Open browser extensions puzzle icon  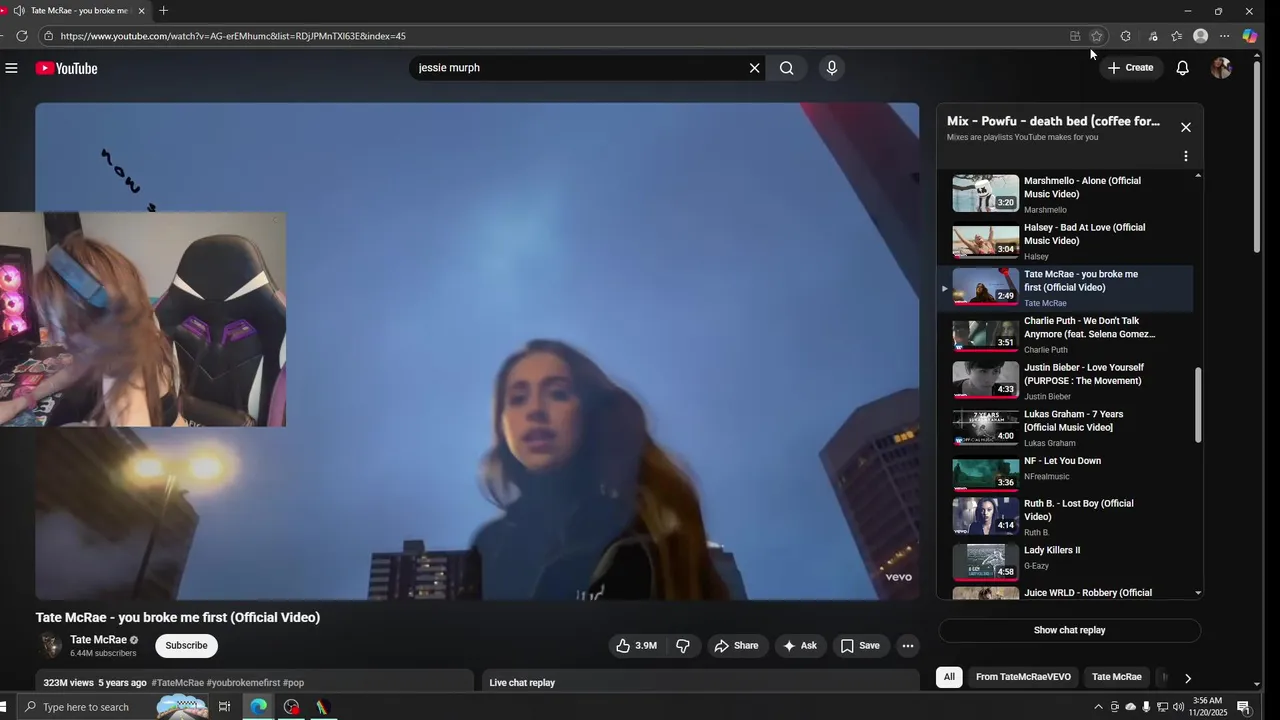[x=1126, y=36]
